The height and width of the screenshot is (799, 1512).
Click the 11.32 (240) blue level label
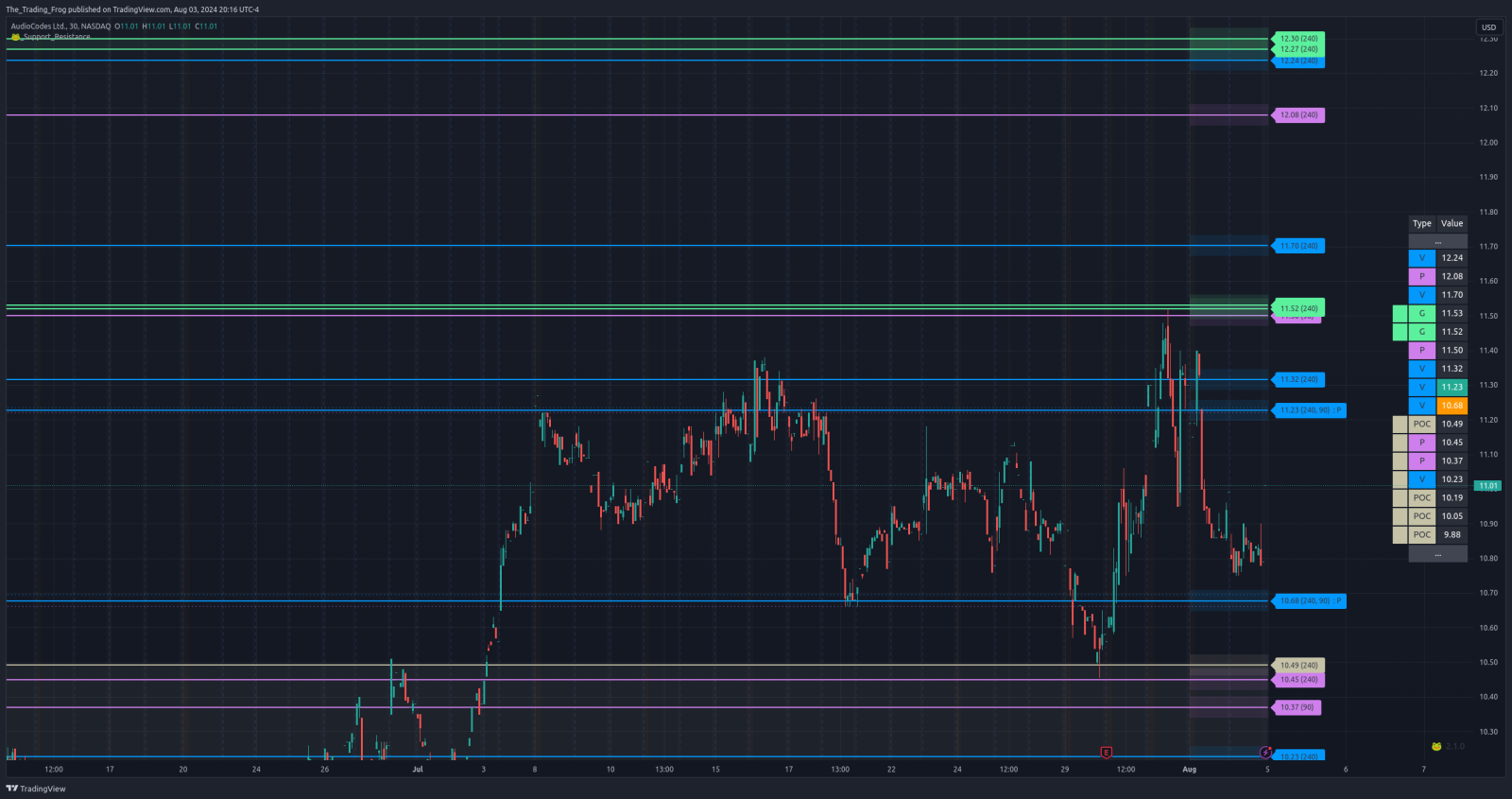(1299, 380)
